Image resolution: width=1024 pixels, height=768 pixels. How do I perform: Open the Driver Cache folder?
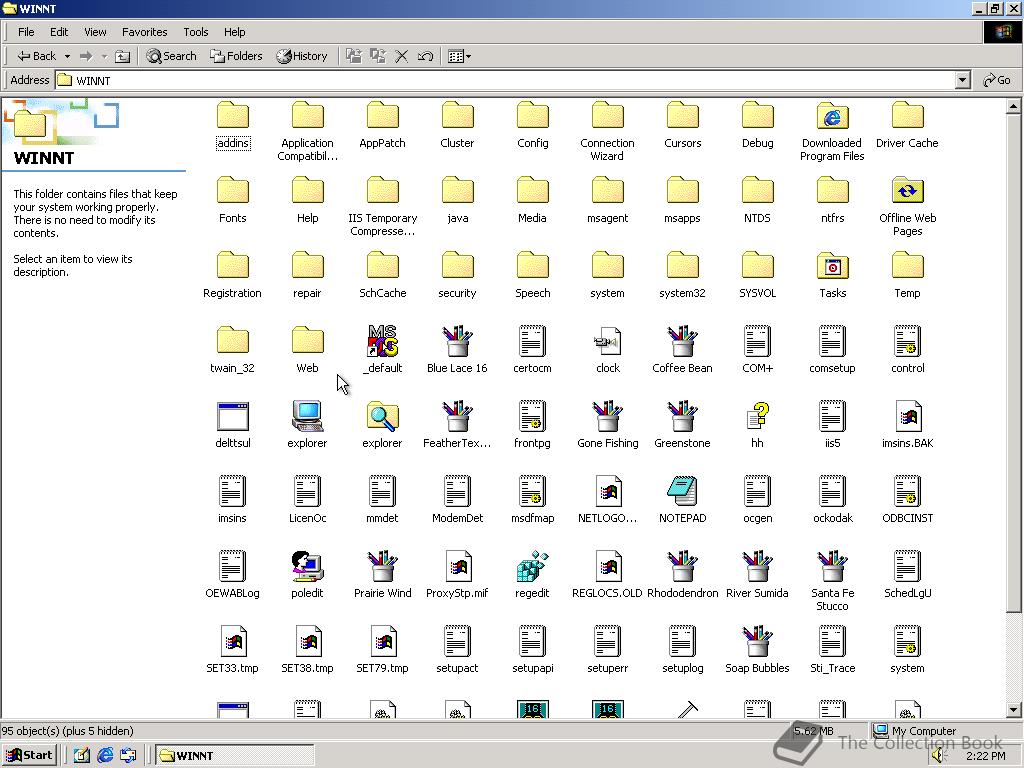point(908,116)
